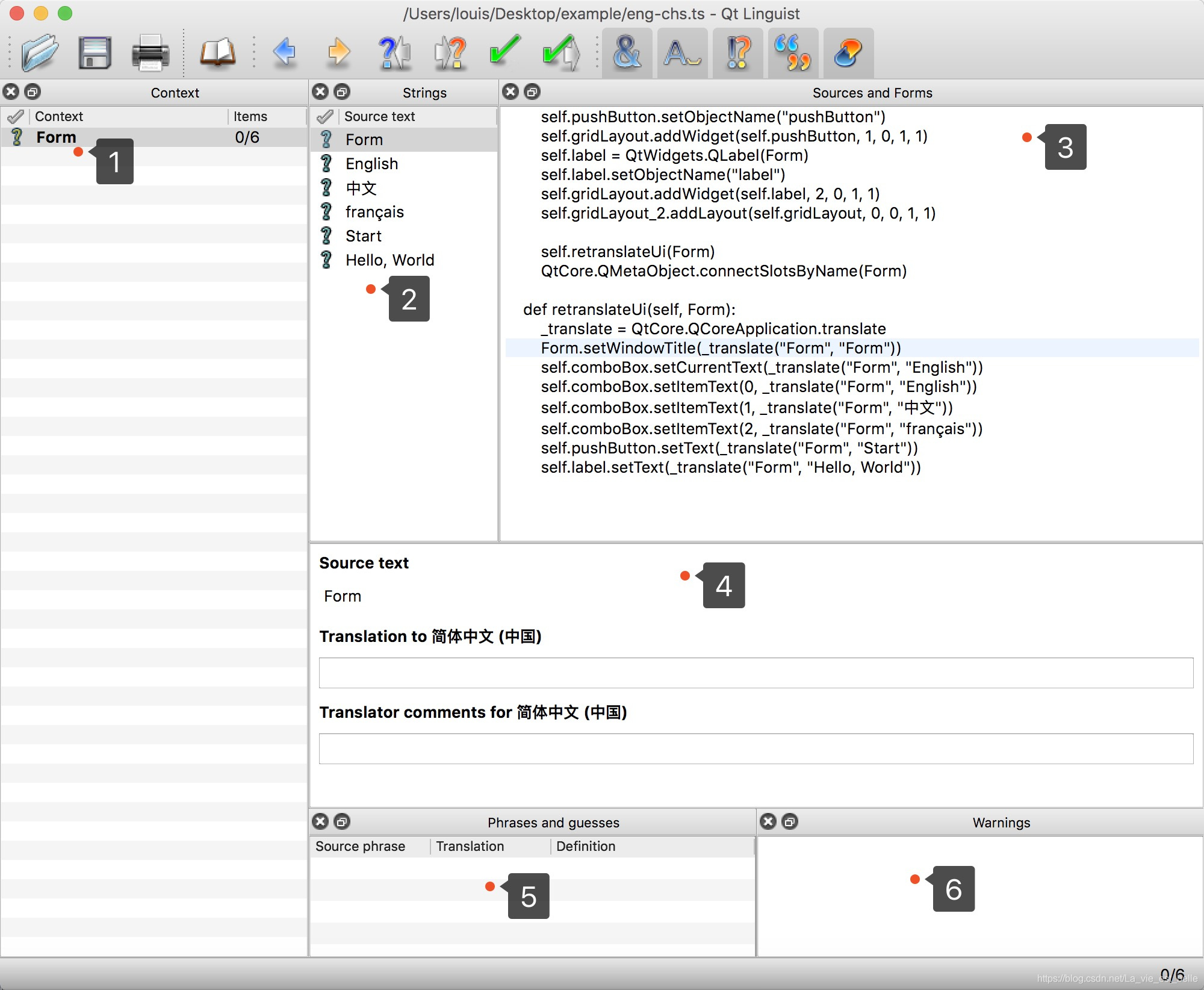Click the Translator comments field

pyautogui.click(x=756, y=749)
